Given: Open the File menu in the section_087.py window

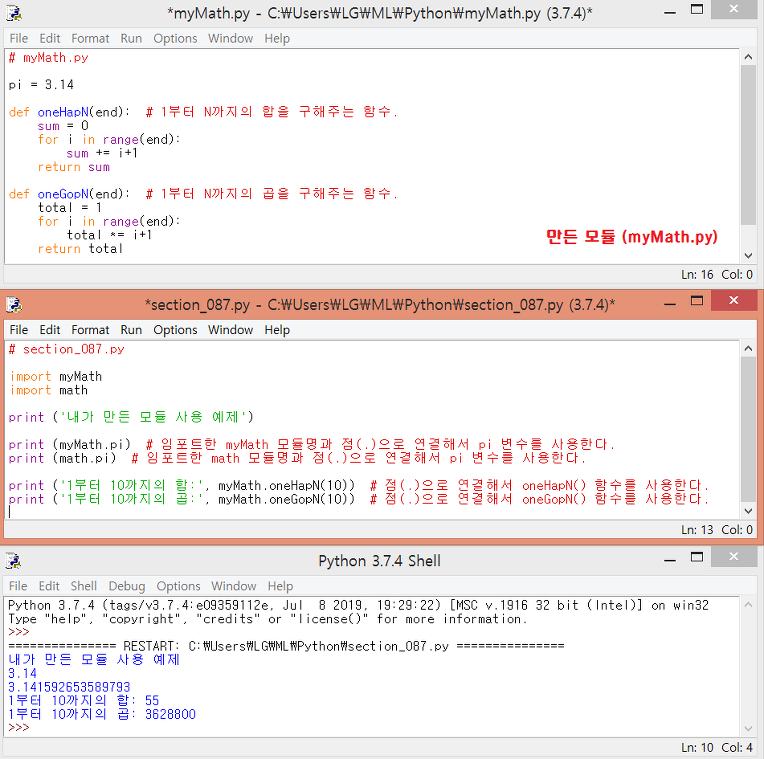Looking at the screenshot, I should click(19, 330).
